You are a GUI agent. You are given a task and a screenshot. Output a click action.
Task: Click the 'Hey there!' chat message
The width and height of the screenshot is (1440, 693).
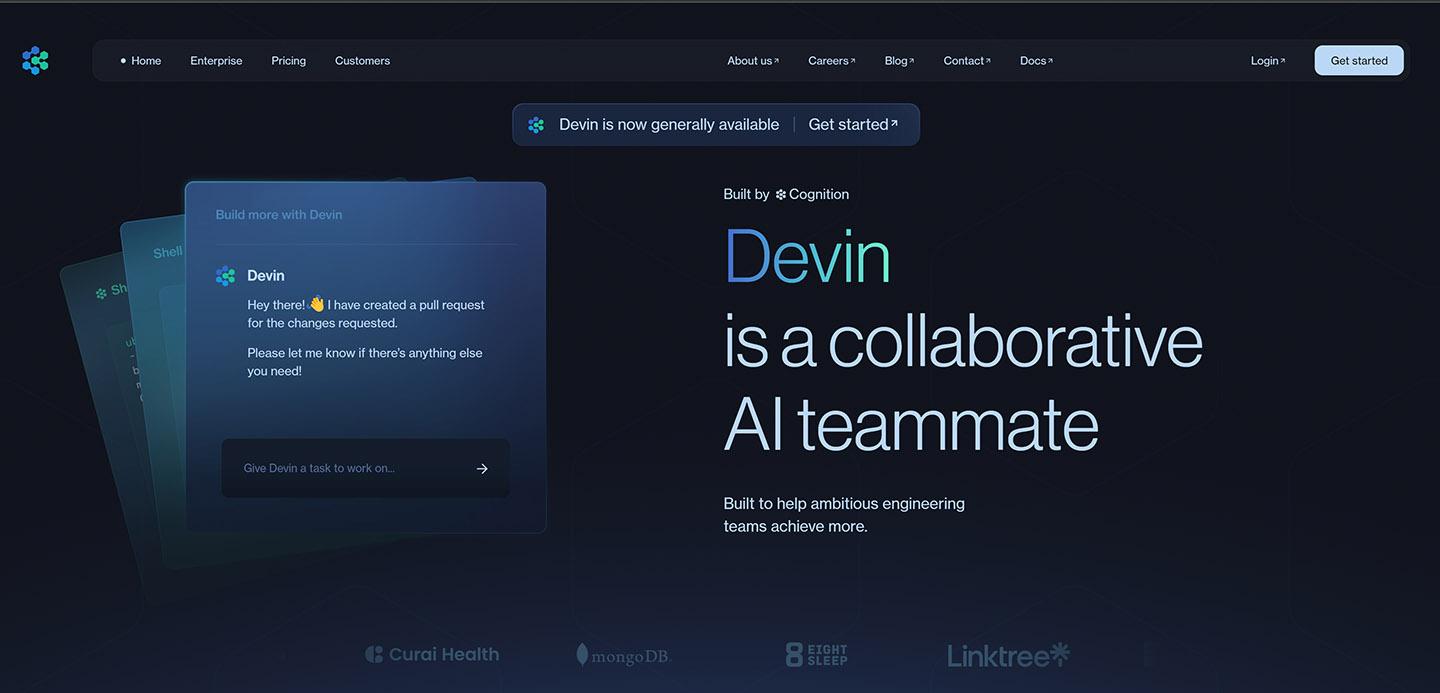coord(366,313)
